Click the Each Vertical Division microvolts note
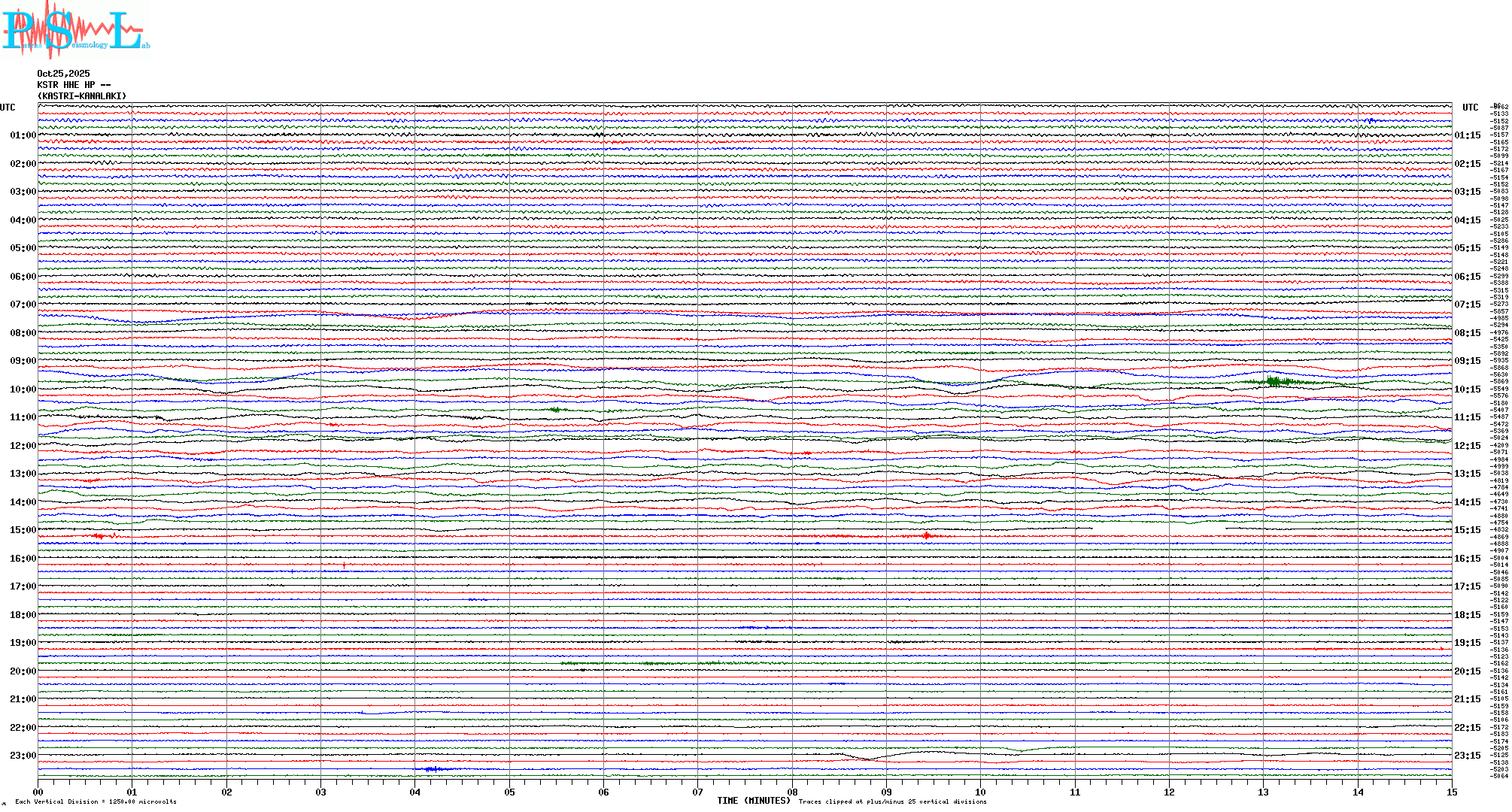The width and height of the screenshot is (1512, 812). [96, 801]
